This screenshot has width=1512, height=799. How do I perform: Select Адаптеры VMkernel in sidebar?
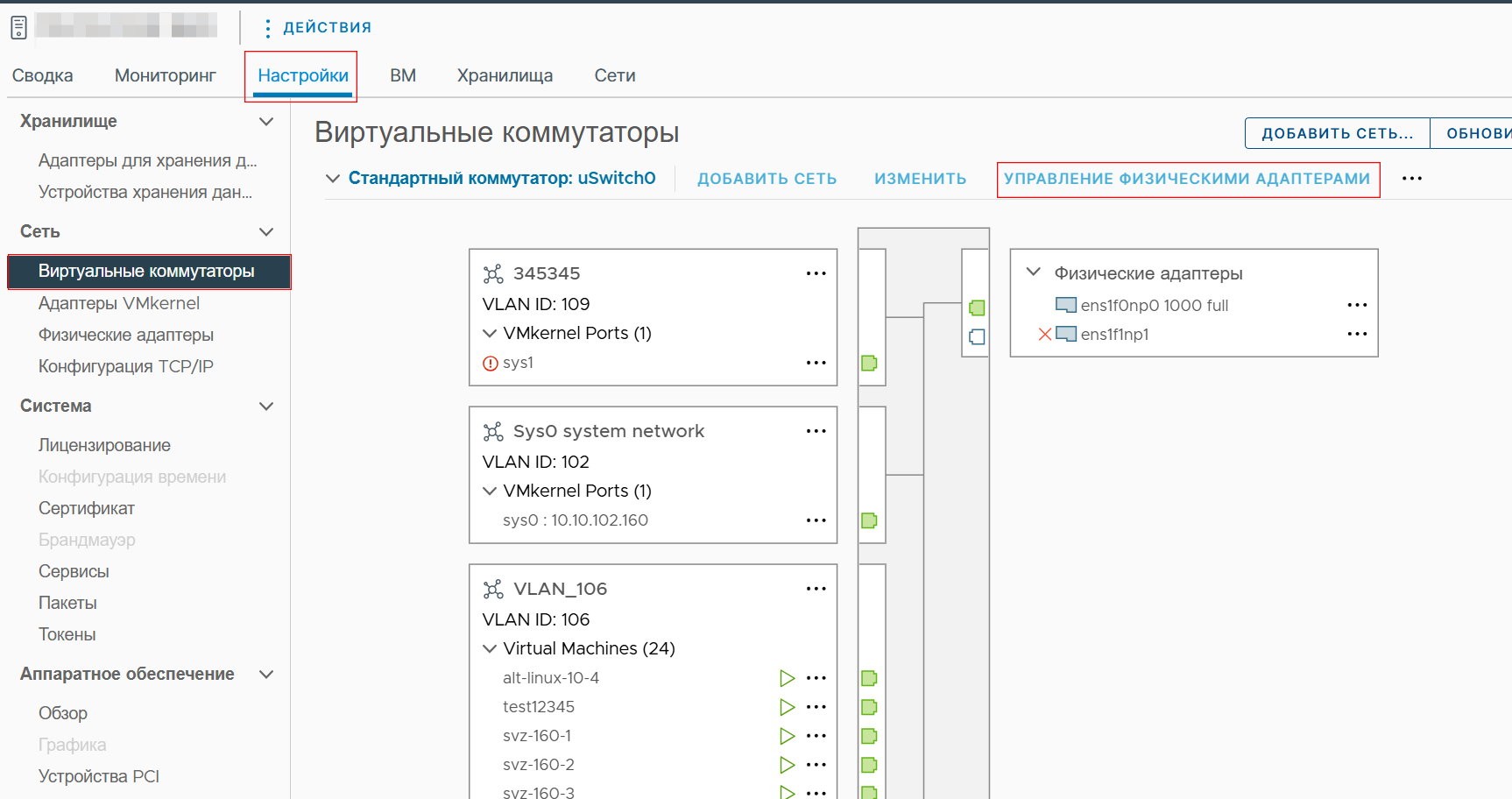point(119,303)
